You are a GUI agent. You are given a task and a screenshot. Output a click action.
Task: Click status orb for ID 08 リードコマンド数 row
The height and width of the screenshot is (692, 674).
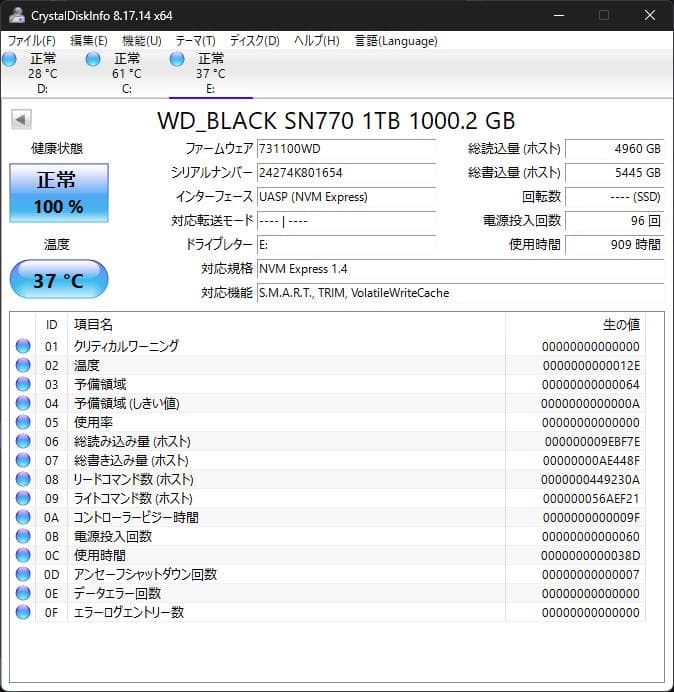23,479
